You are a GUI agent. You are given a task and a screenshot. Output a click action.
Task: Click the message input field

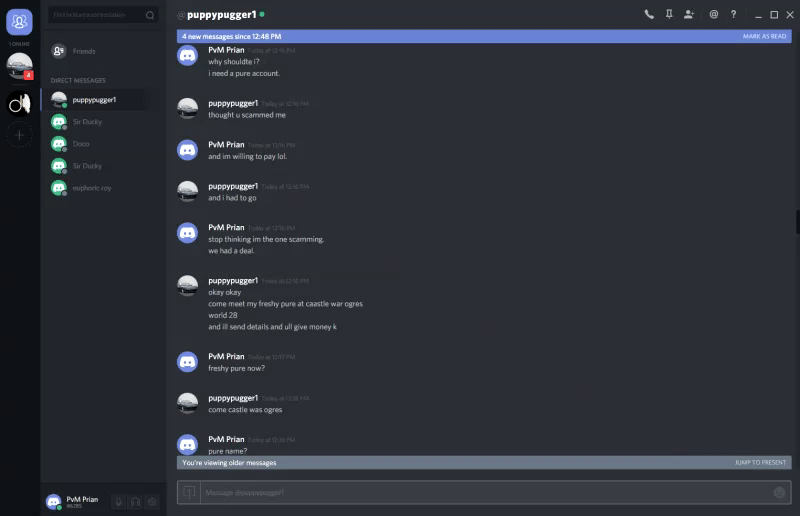click(x=487, y=492)
